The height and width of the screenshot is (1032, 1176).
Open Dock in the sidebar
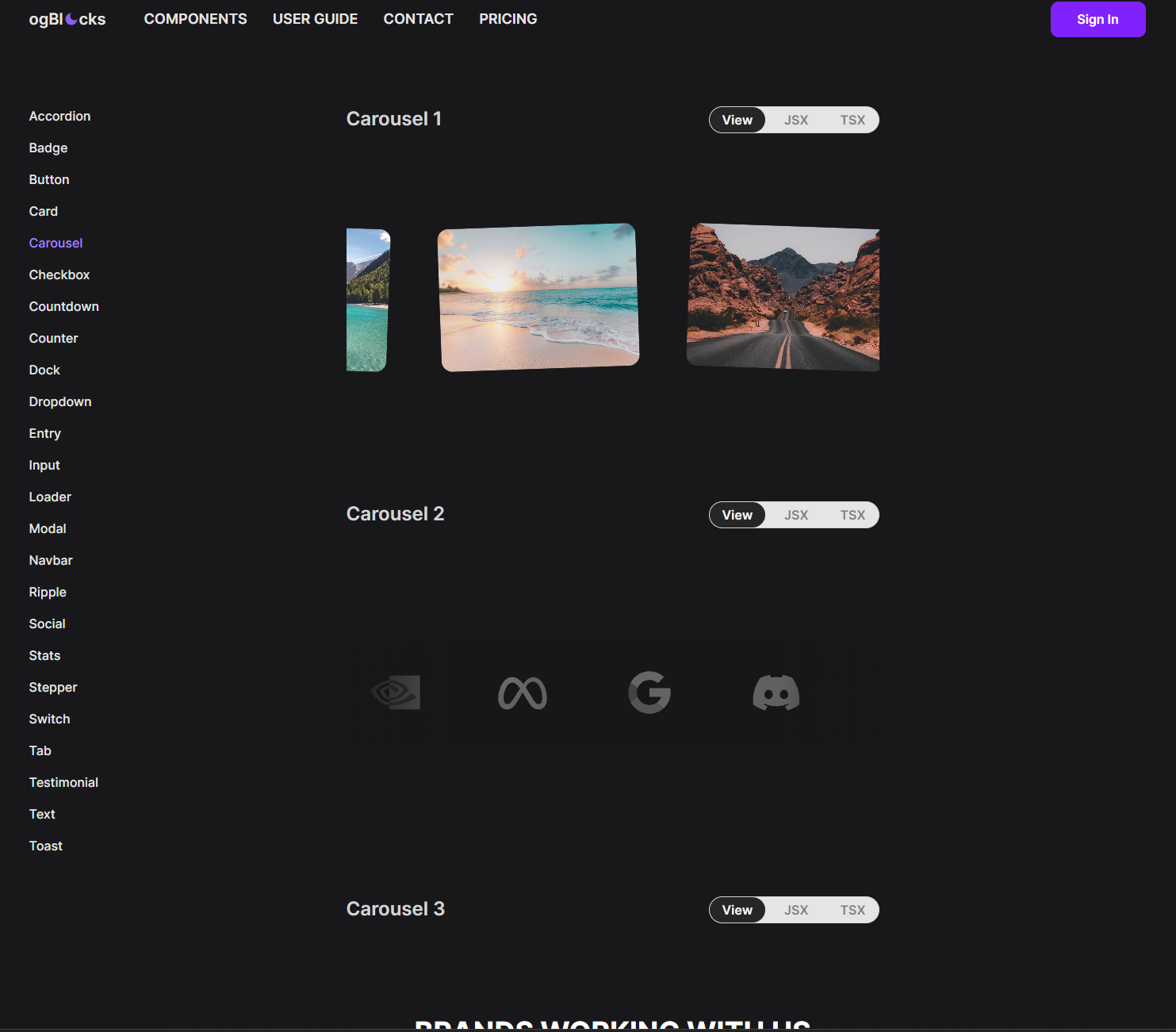pos(44,370)
